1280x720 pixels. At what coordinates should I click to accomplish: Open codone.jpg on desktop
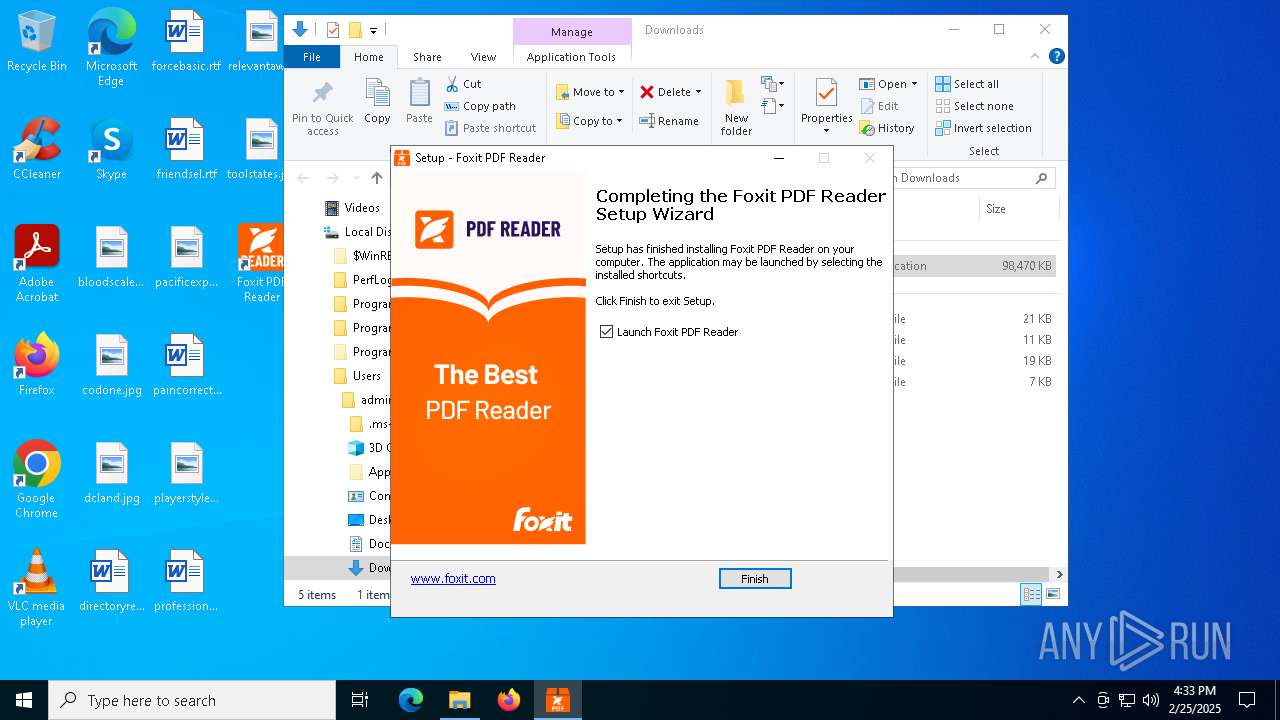[111, 366]
